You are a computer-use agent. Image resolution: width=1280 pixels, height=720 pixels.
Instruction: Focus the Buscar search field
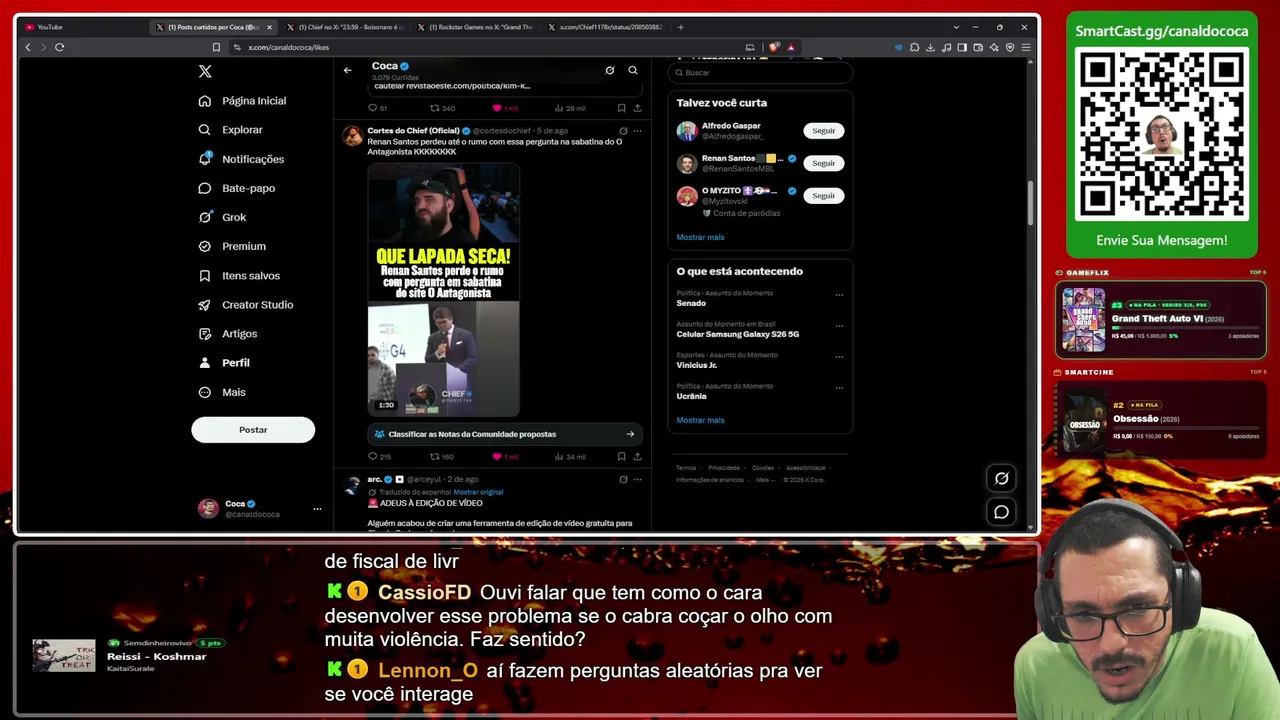click(x=760, y=73)
